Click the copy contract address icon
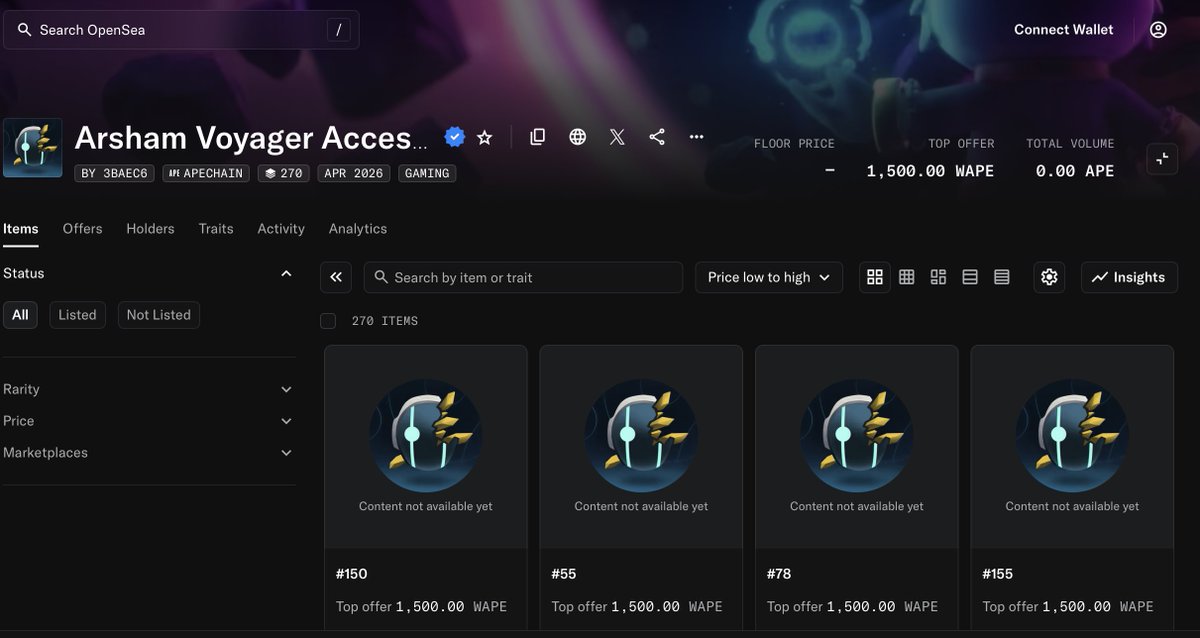 538,137
